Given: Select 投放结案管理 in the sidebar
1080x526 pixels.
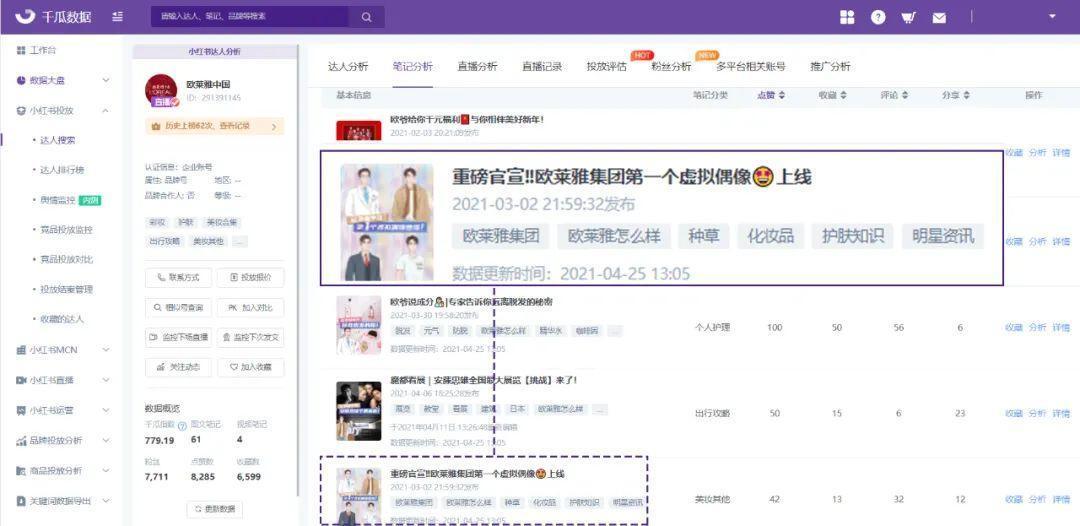Looking at the screenshot, I should [x=66, y=290].
